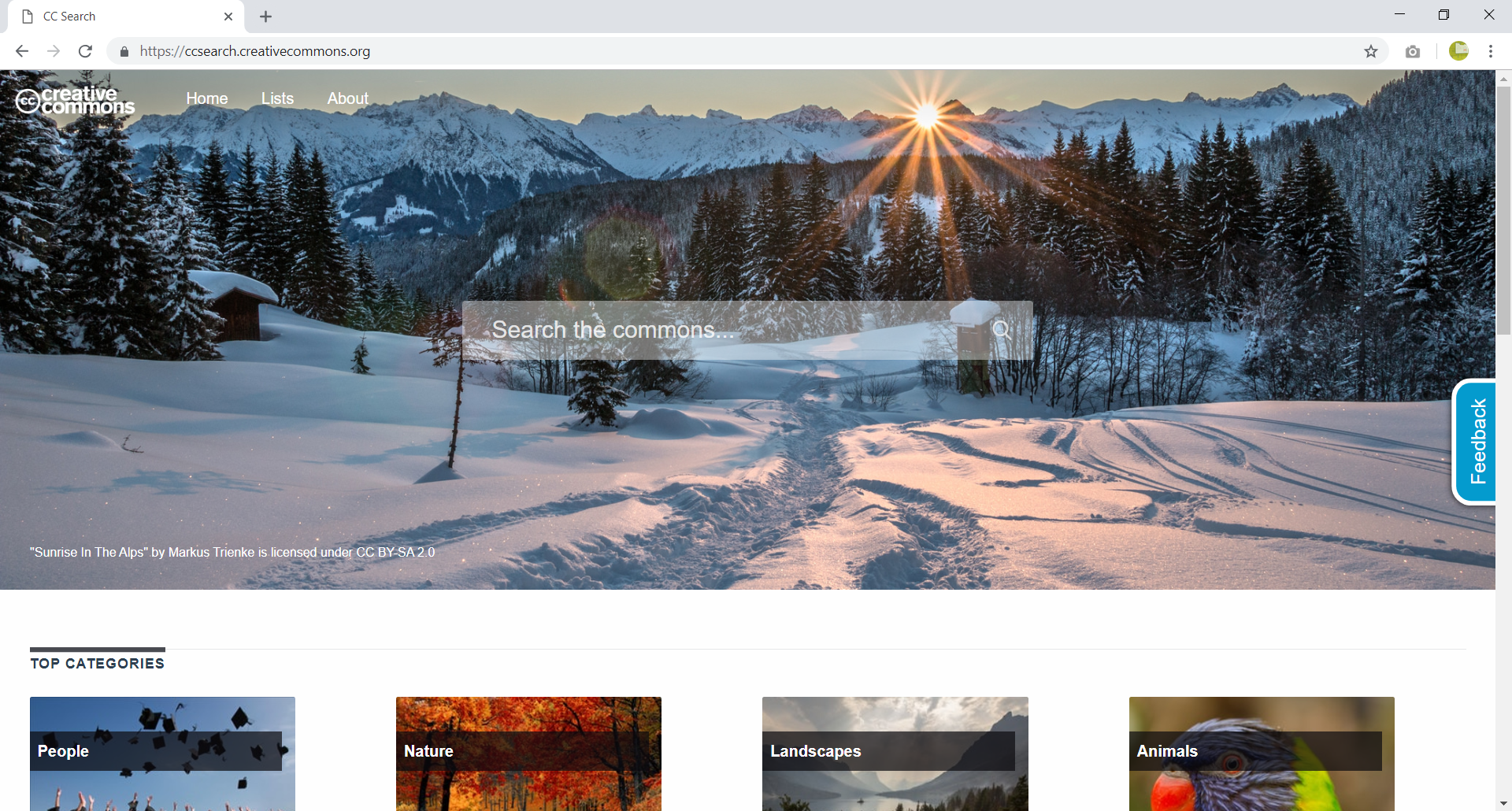The image size is (1512, 811).
Task: Open the user profile avatar
Action: [x=1458, y=51]
